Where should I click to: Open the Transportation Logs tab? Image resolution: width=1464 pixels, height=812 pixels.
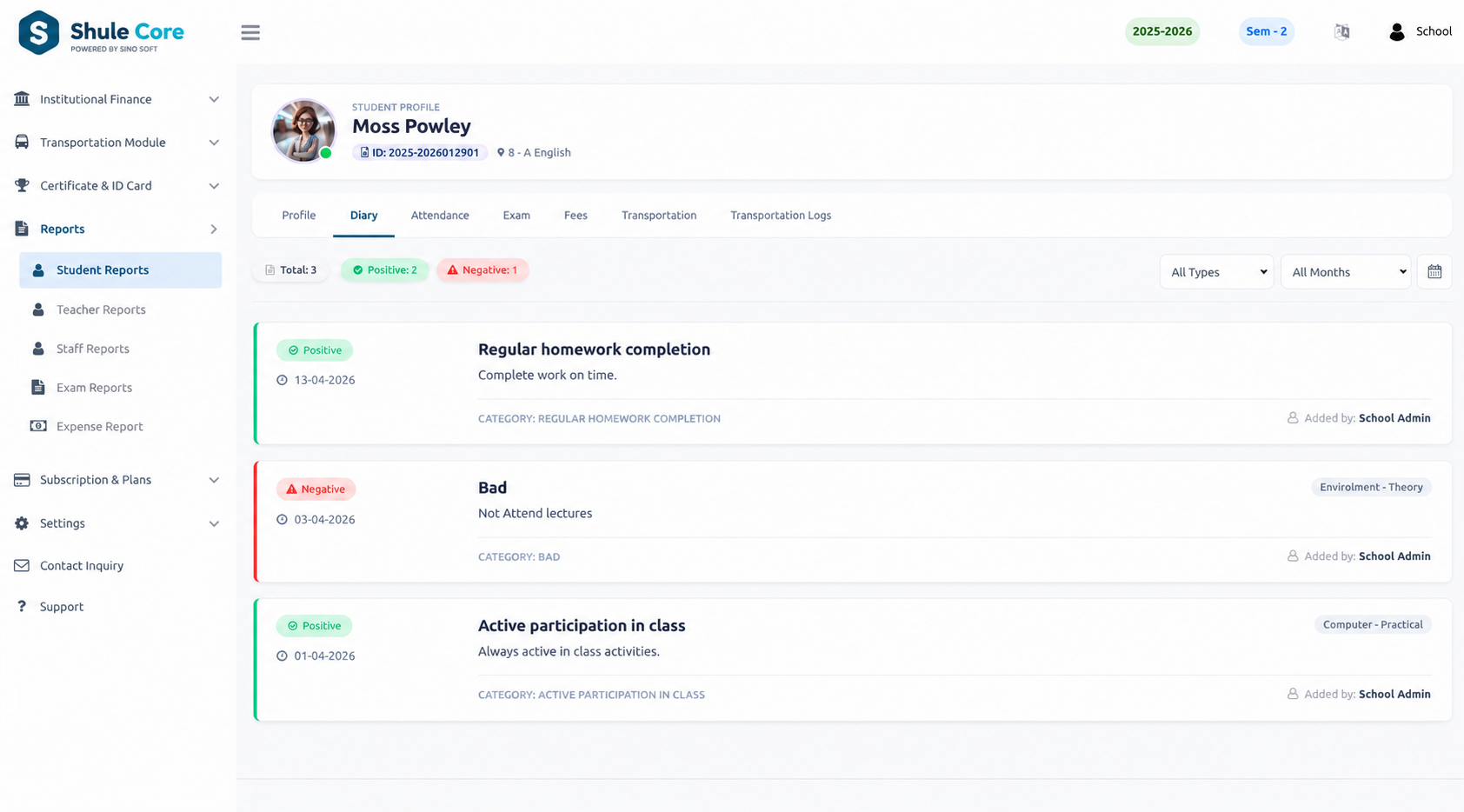(781, 216)
